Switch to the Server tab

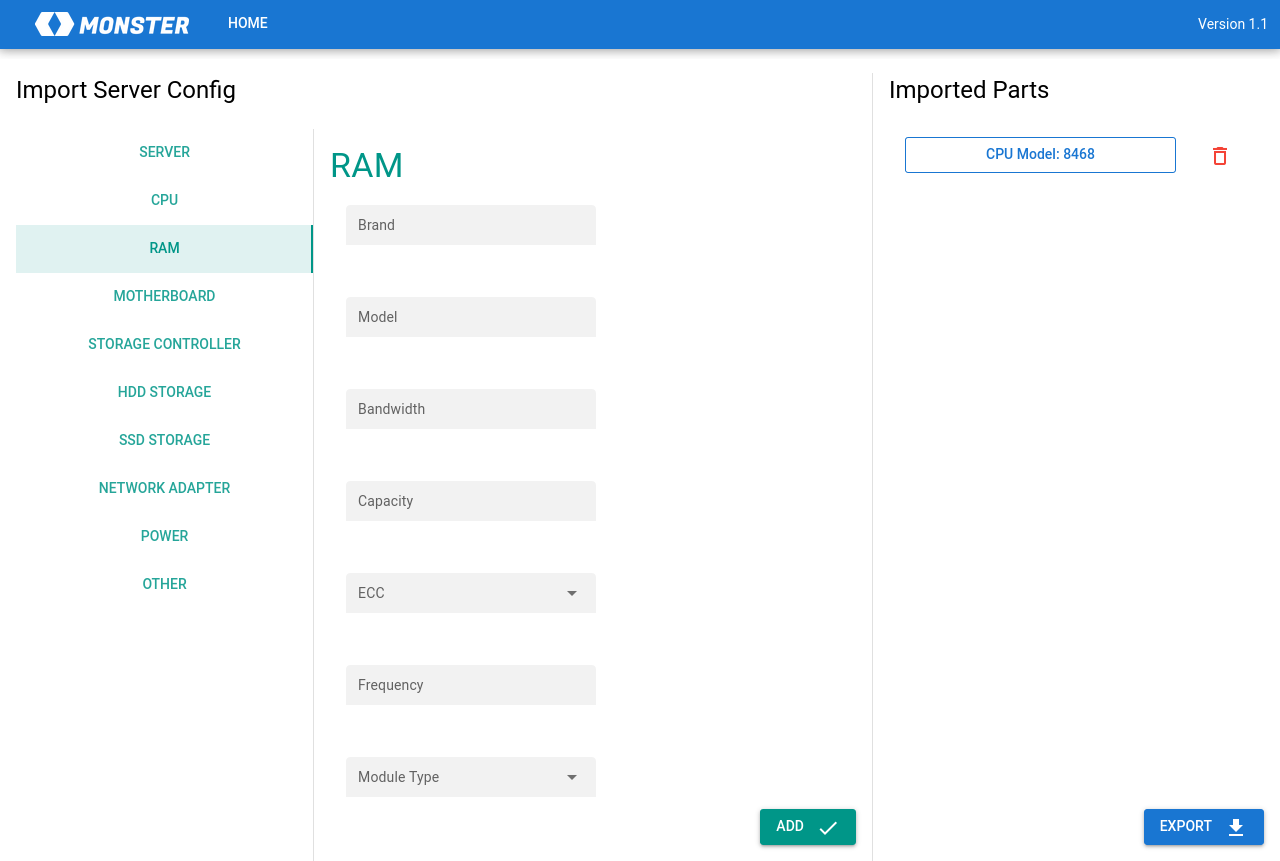[x=164, y=152]
